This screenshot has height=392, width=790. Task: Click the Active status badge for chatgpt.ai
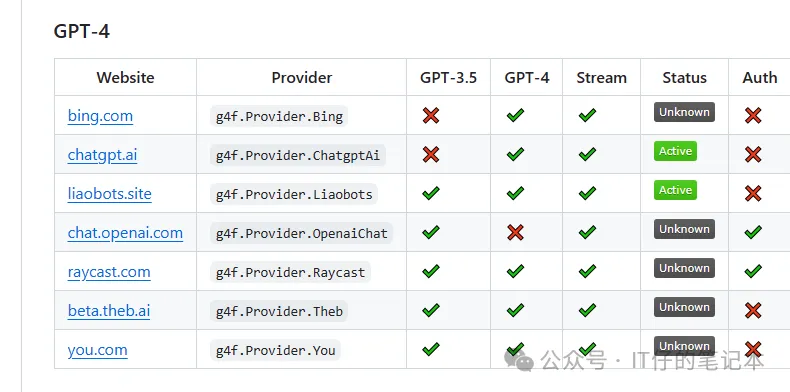point(675,151)
